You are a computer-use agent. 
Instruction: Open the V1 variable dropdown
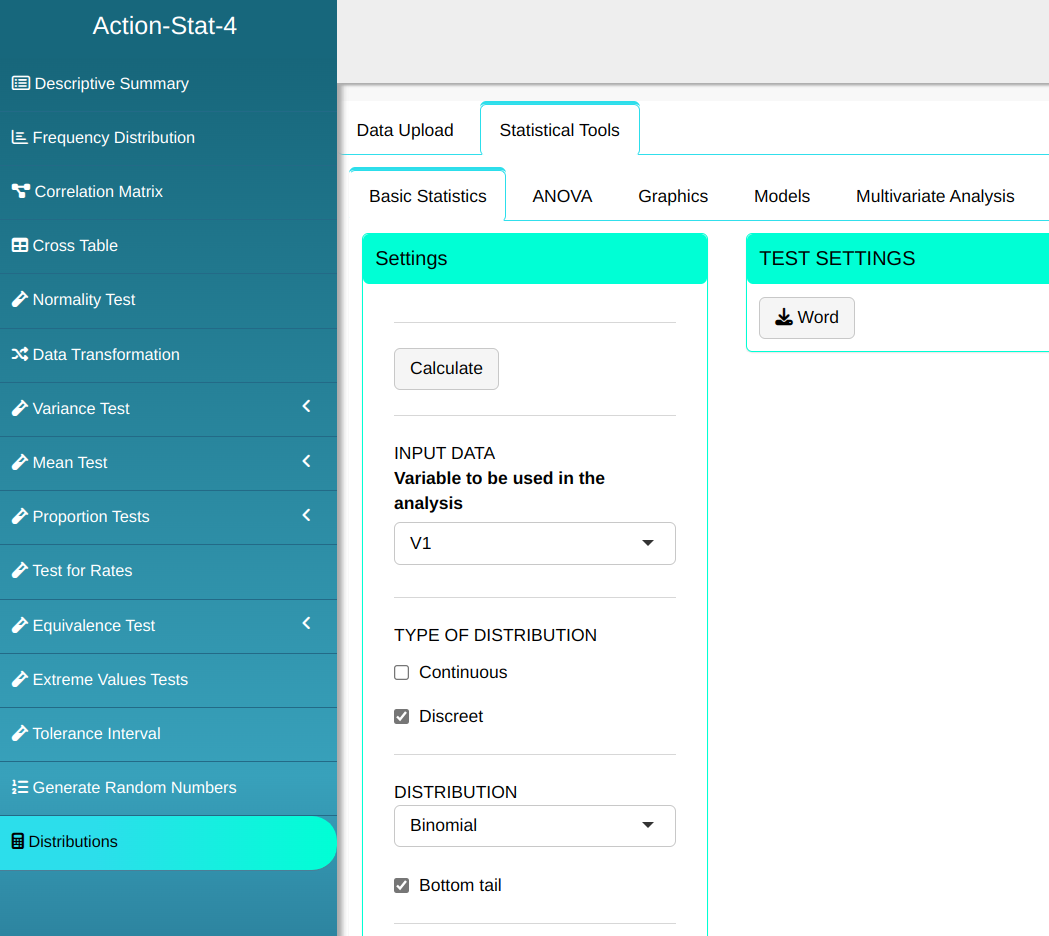[534, 544]
